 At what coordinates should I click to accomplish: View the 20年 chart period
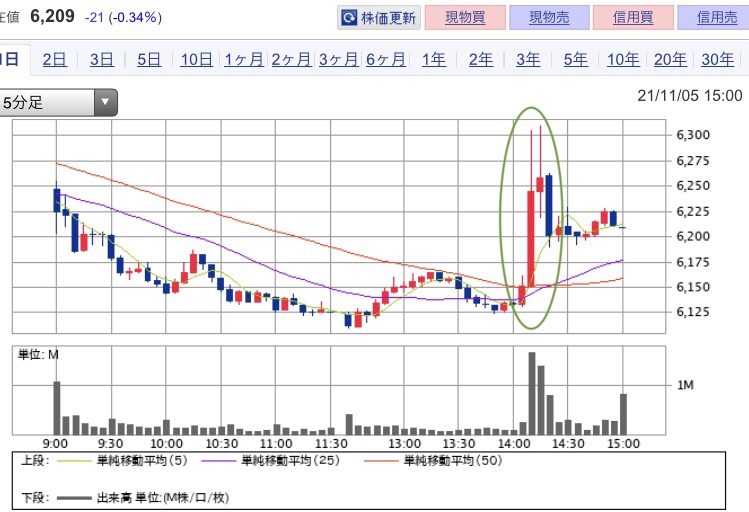[670, 60]
